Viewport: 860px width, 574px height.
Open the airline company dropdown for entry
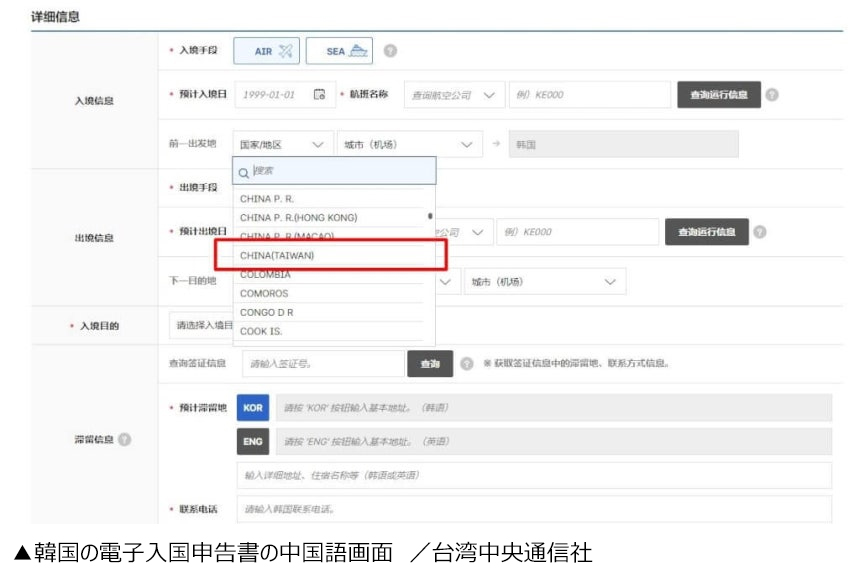453,95
